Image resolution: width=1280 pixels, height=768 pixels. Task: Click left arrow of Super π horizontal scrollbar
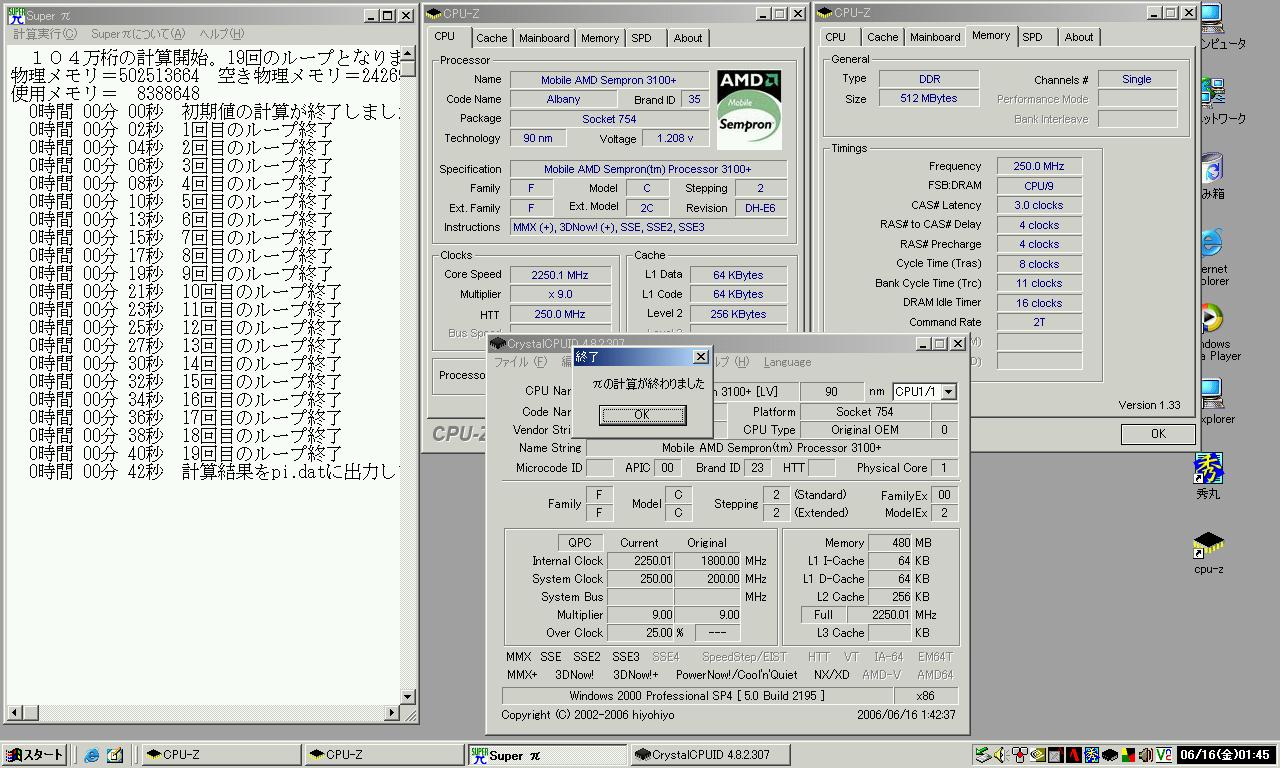(16, 713)
